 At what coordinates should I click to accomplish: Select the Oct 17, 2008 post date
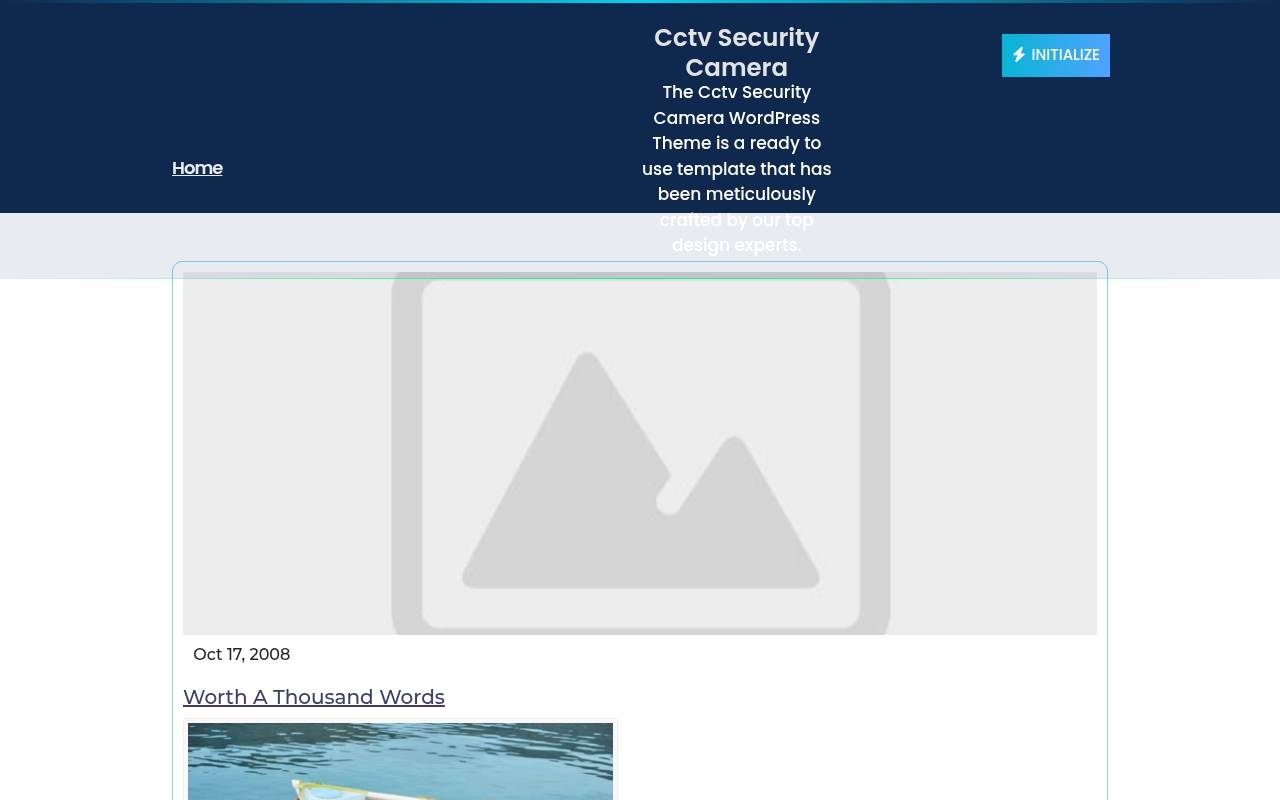[x=242, y=654]
